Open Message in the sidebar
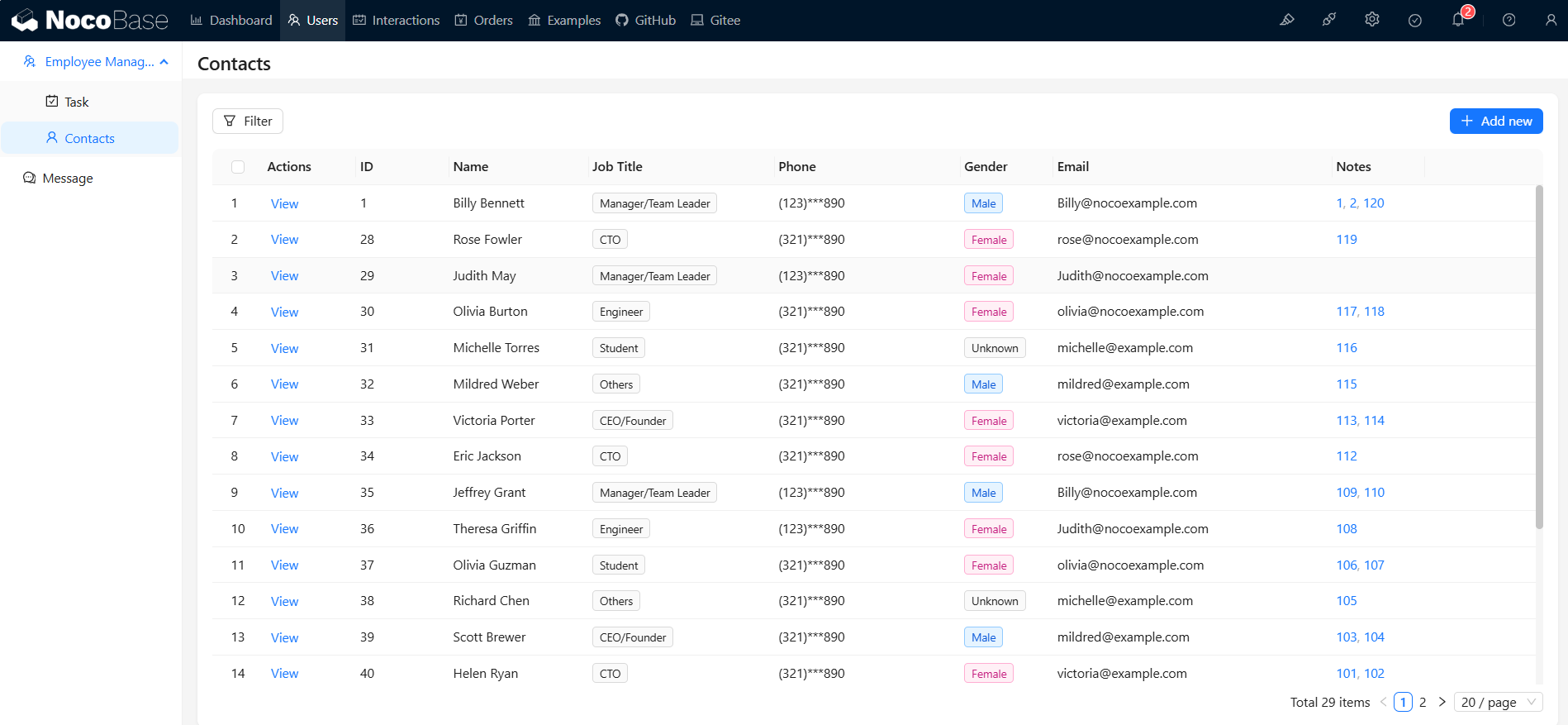 (x=91, y=178)
